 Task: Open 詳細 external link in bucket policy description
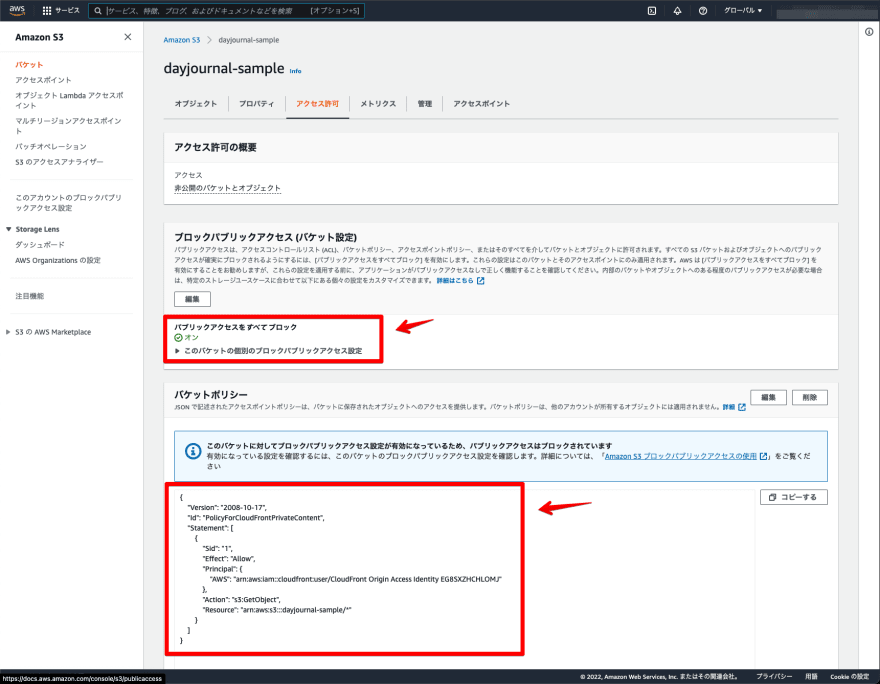click(734, 407)
